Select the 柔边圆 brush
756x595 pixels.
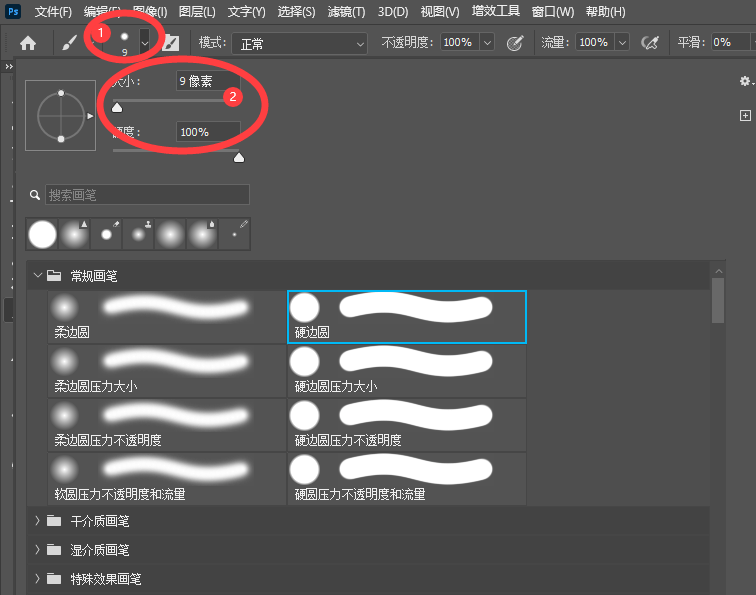click(167, 317)
